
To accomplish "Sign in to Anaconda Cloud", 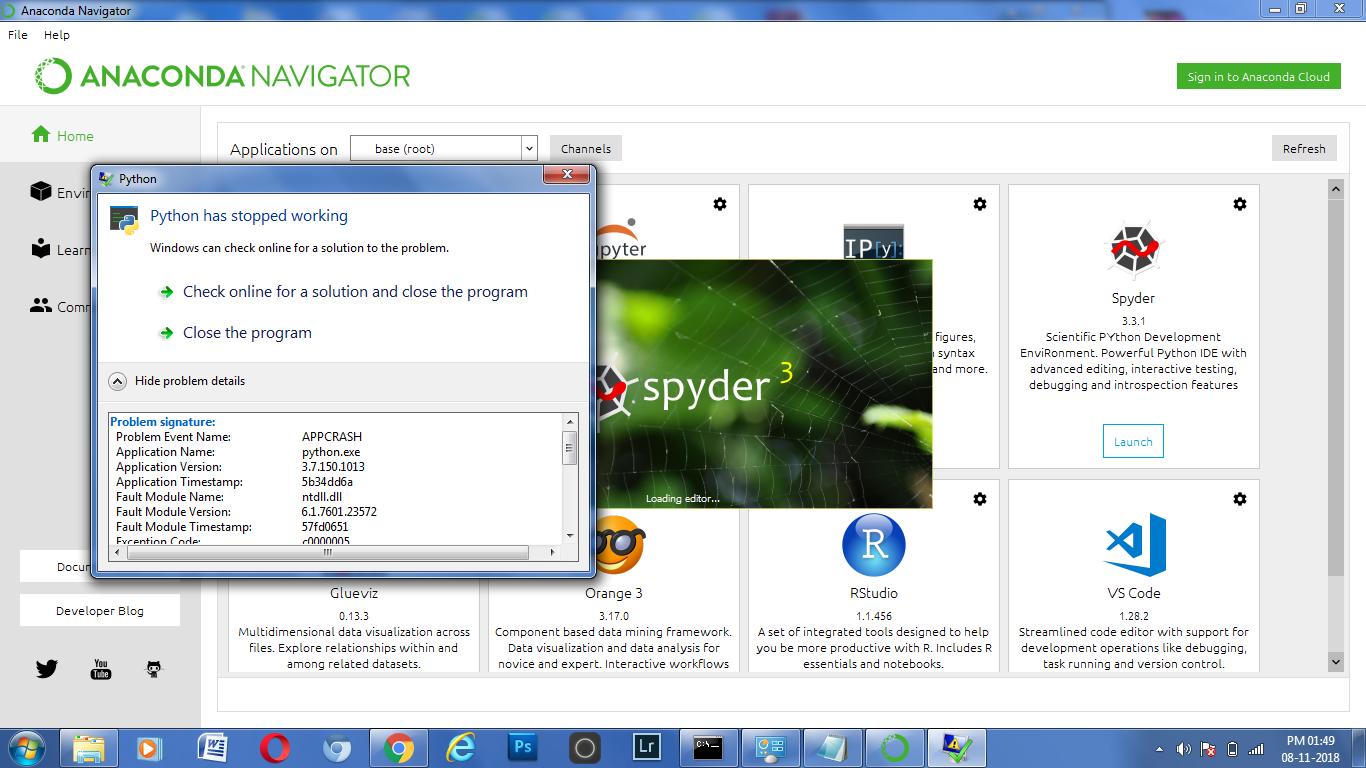I will [x=1258, y=76].
